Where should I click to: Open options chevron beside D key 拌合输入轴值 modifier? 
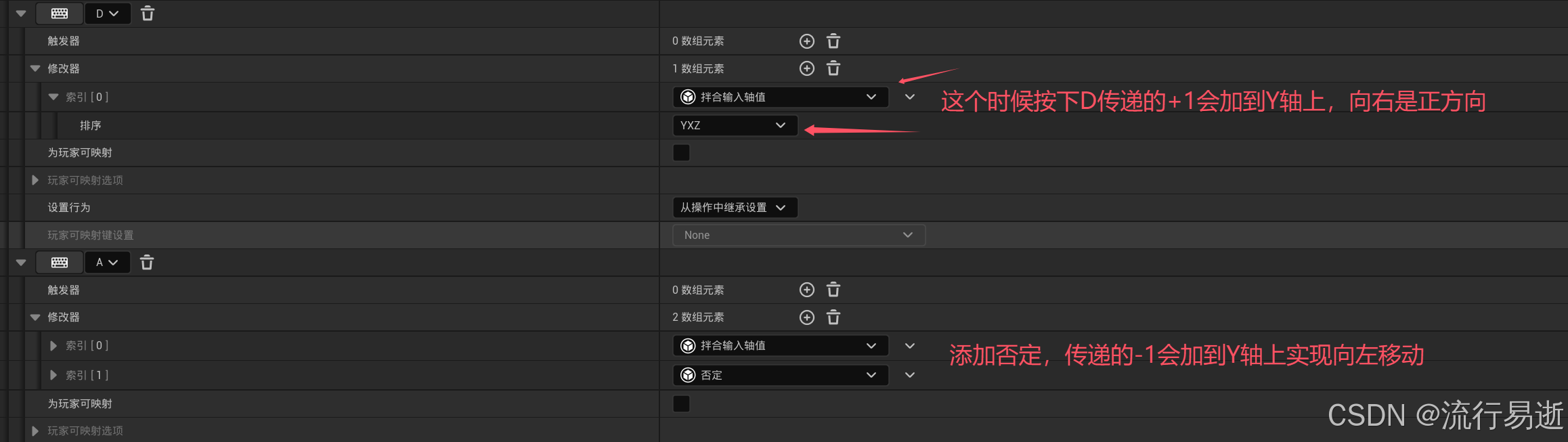910,97
